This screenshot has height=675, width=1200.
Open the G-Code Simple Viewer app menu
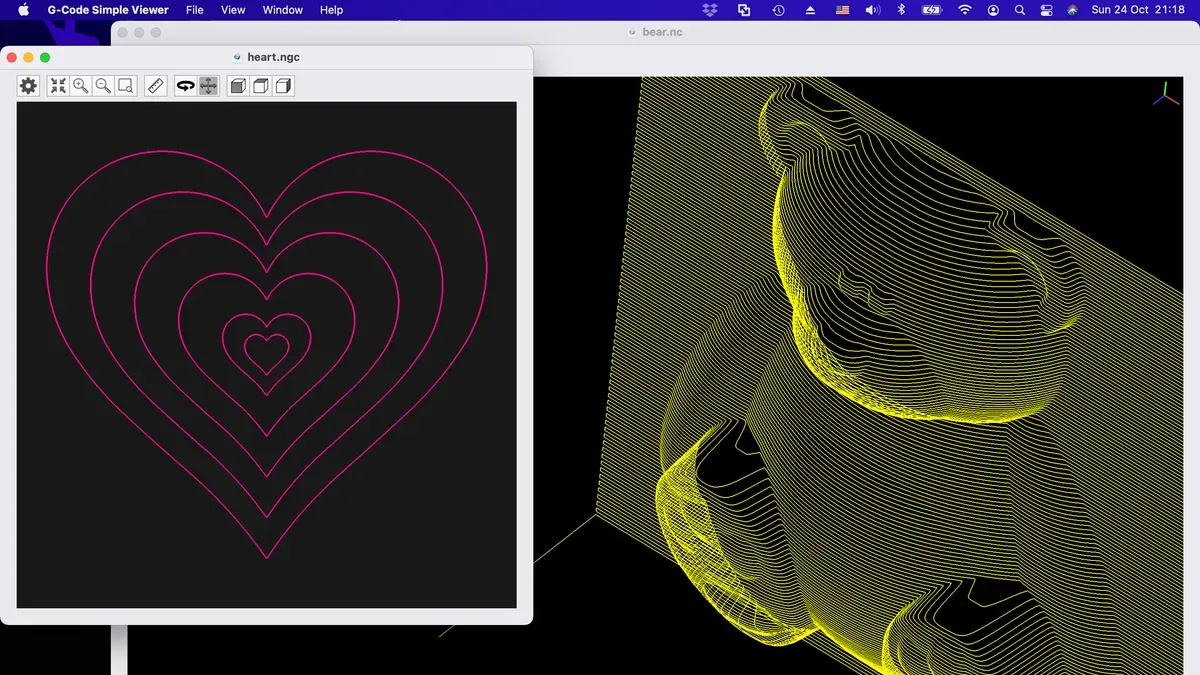coord(108,10)
